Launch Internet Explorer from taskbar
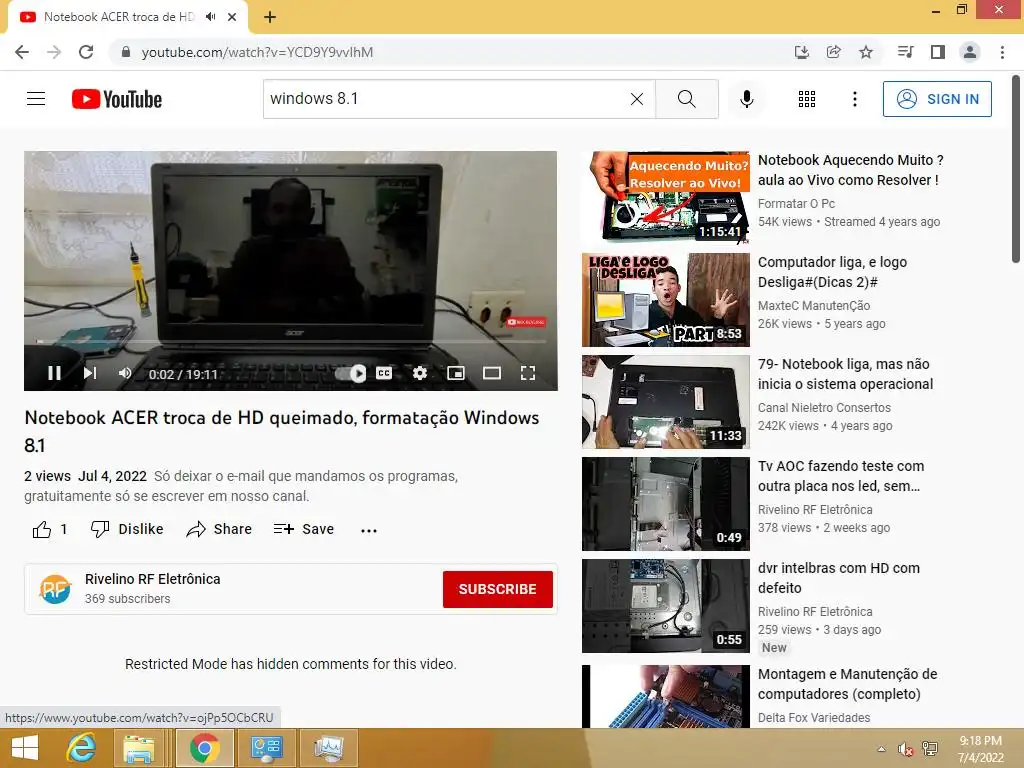Viewport: 1024px width, 768px height. pyautogui.click(x=81, y=748)
